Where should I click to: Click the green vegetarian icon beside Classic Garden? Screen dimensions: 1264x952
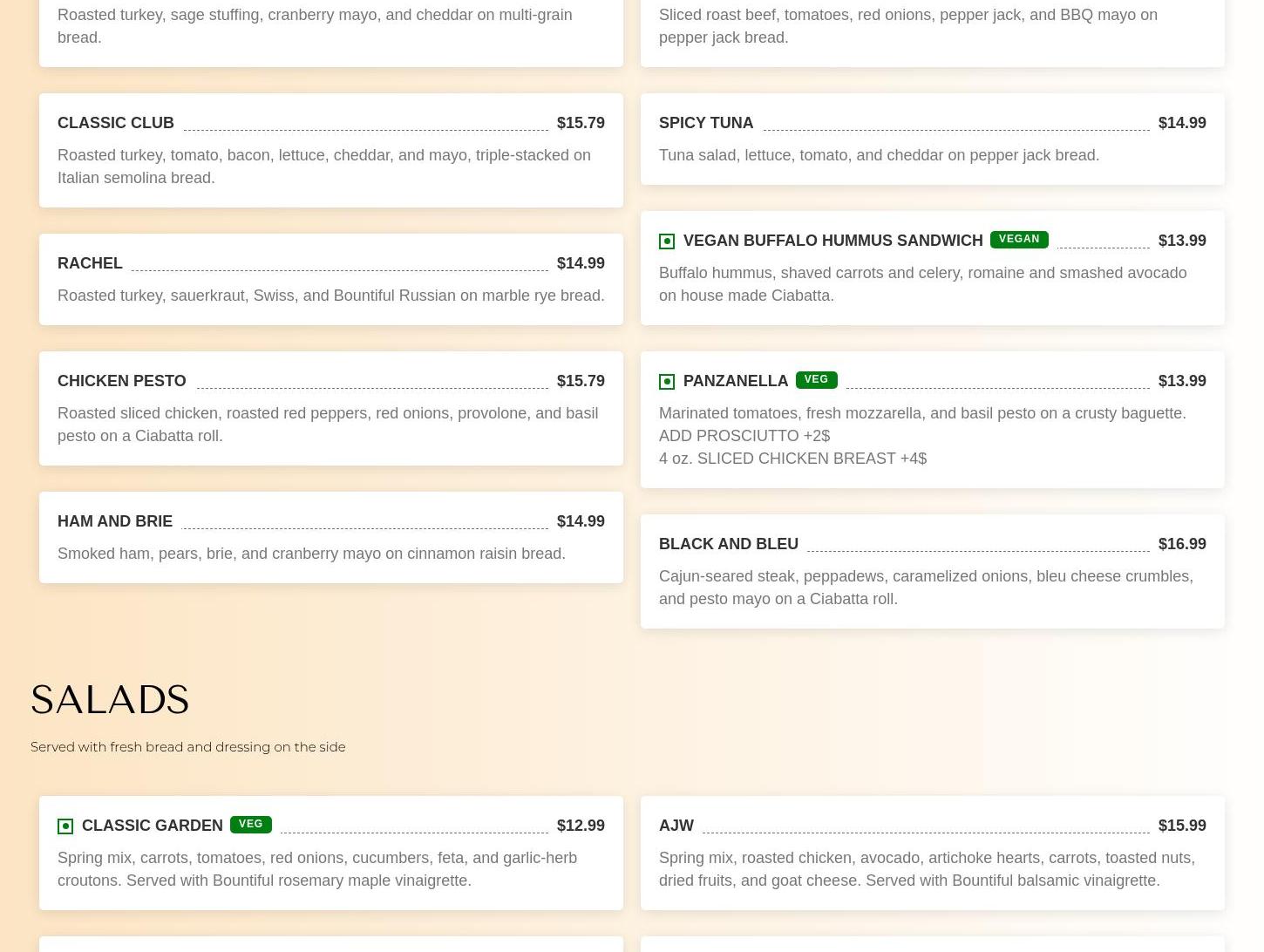[65, 826]
